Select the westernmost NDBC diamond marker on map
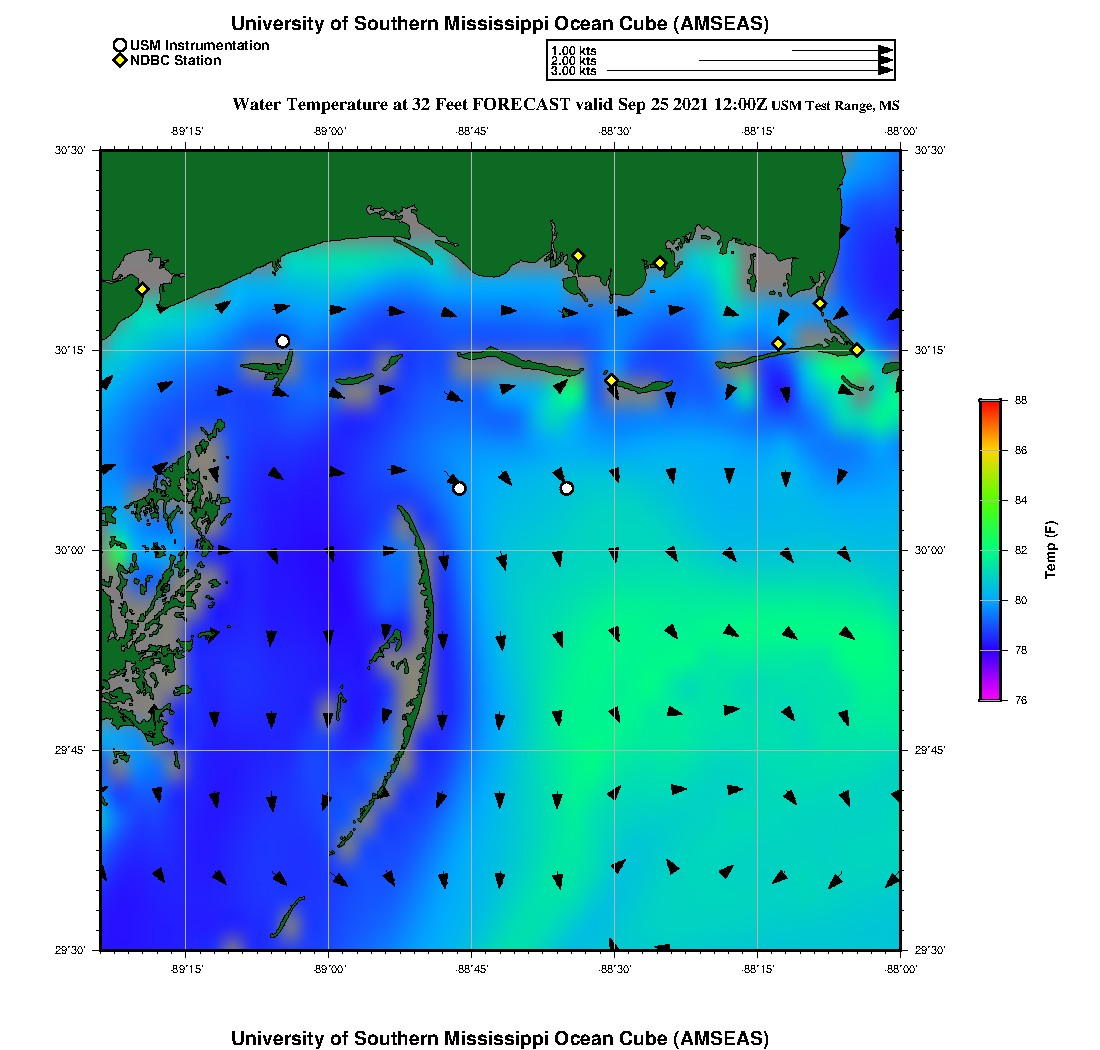 (142, 289)
